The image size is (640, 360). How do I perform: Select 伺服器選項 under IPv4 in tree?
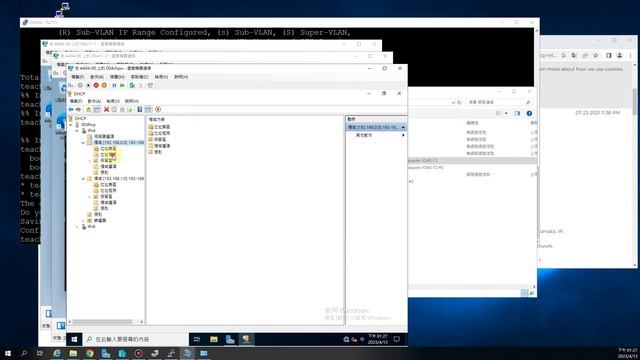(x=104, y=136)
